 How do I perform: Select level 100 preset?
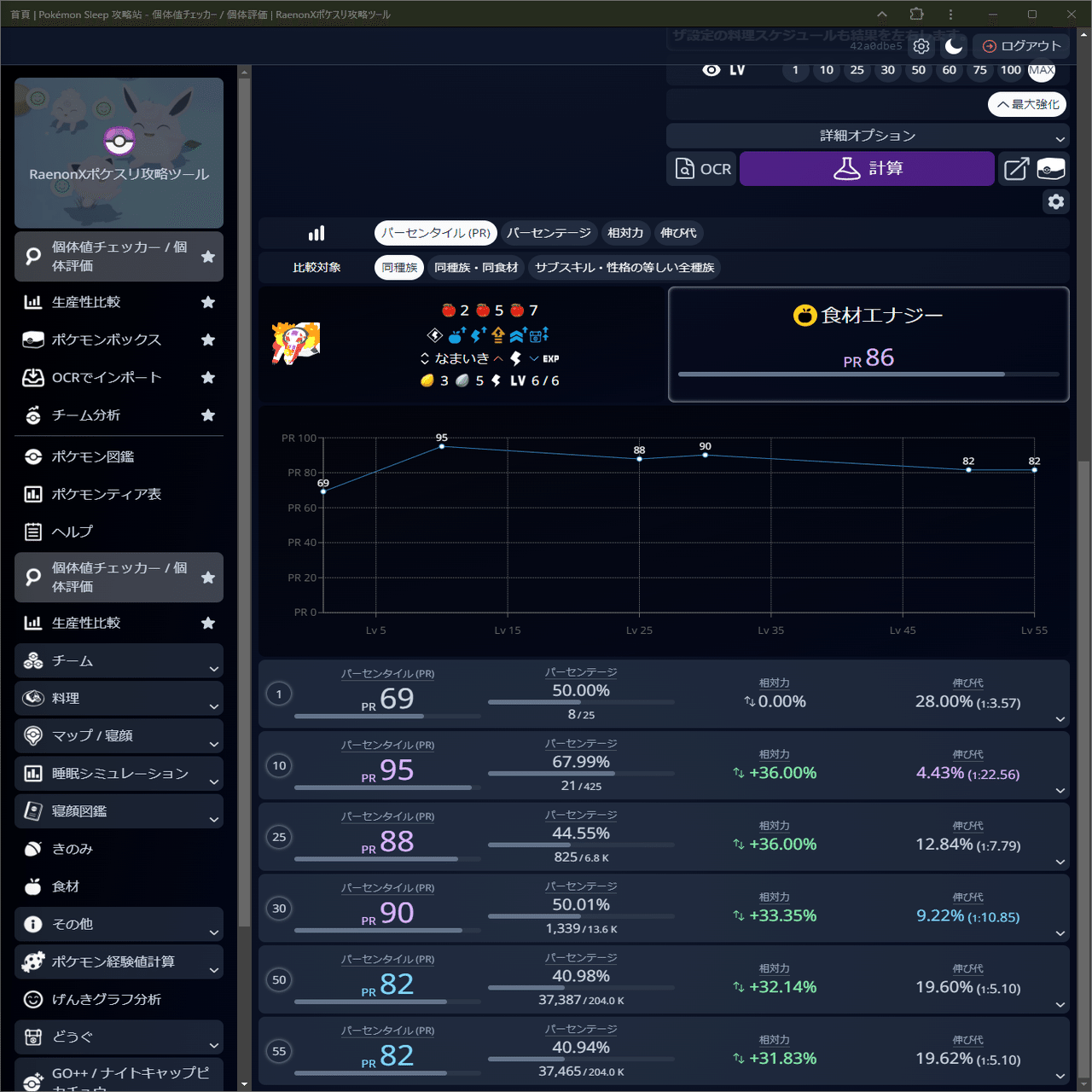[1011, 70]
